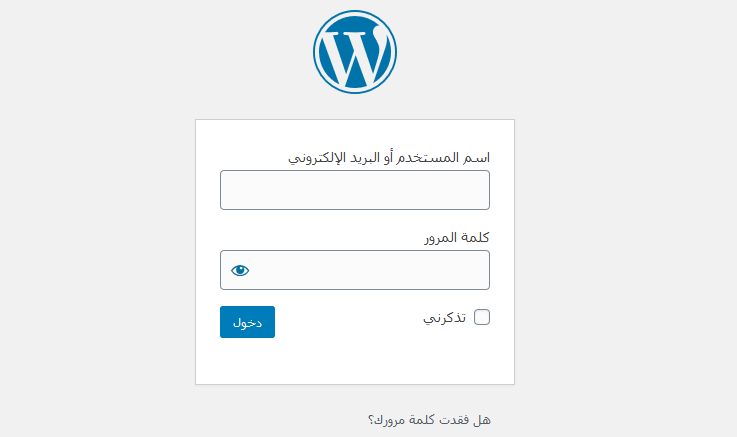737x437 pixels.
Task: Tick the تذكرني remember-me checkbox
Action: [482, 317]
